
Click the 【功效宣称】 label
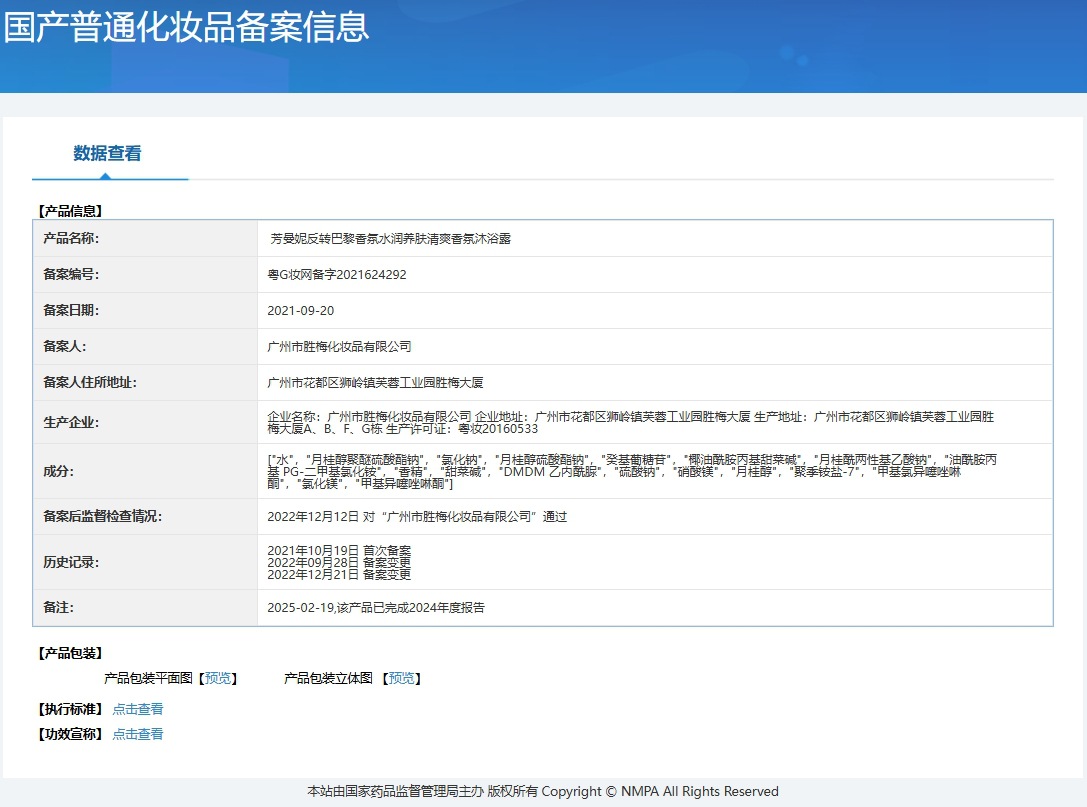coord(70,734)
